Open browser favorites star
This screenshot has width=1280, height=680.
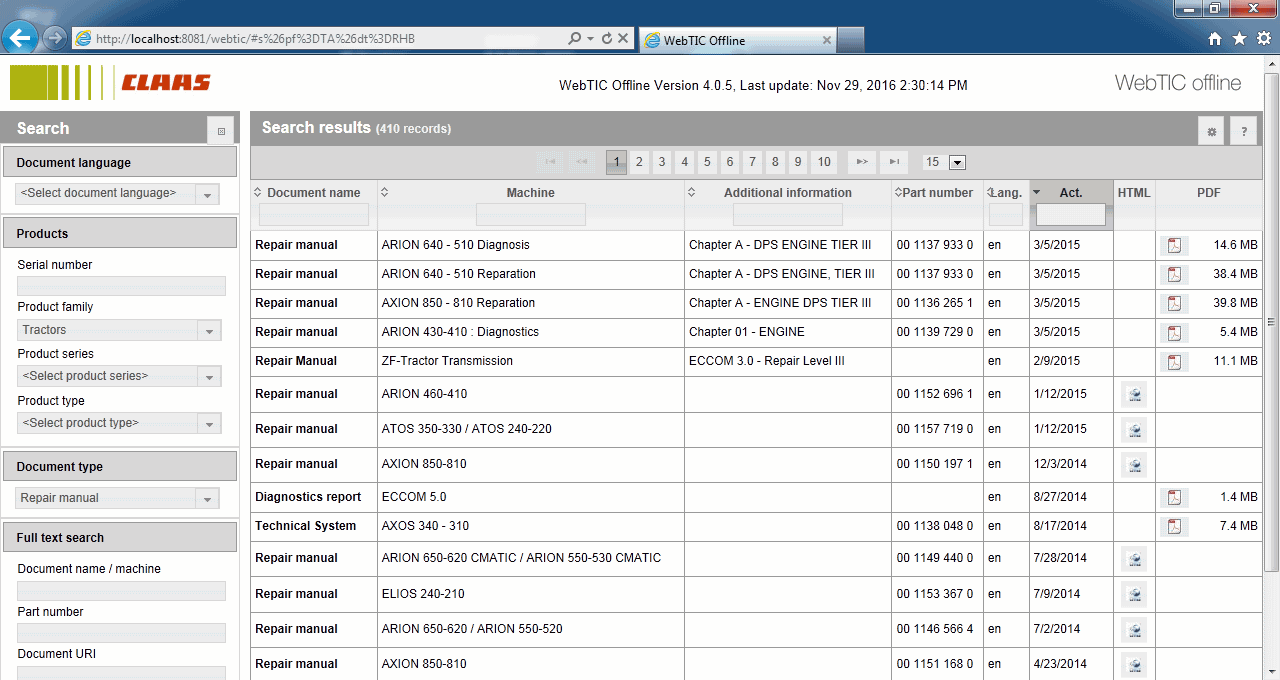click(1239, 39)
